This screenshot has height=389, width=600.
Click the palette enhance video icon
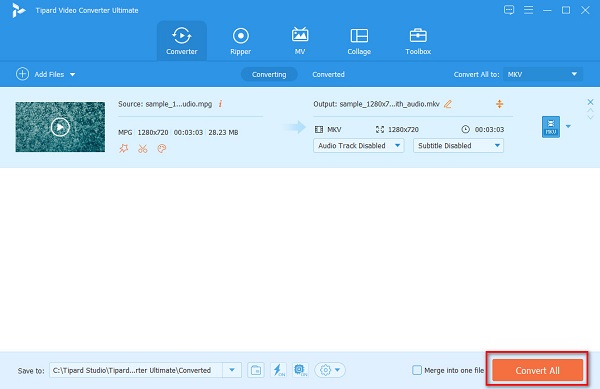(162, 148)
